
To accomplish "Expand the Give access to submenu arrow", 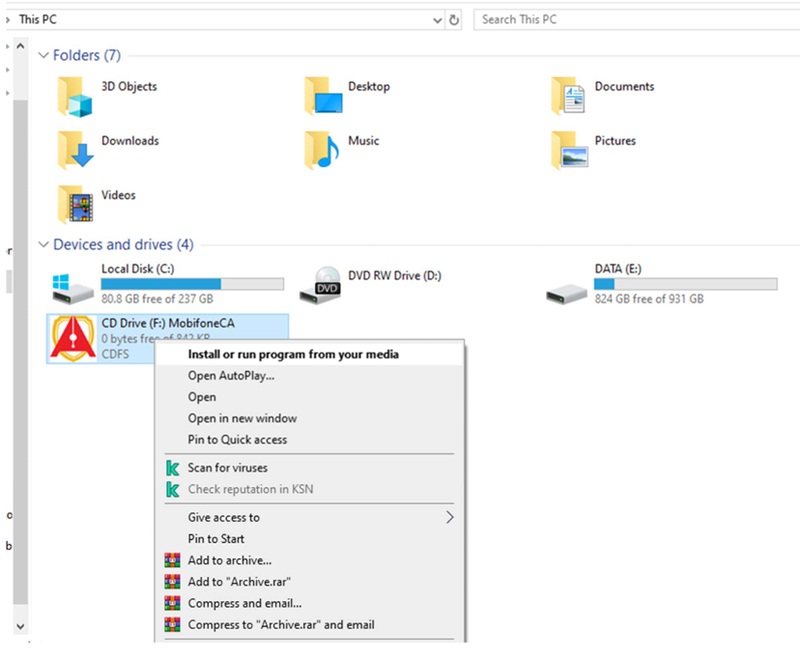I will point(449,517).
